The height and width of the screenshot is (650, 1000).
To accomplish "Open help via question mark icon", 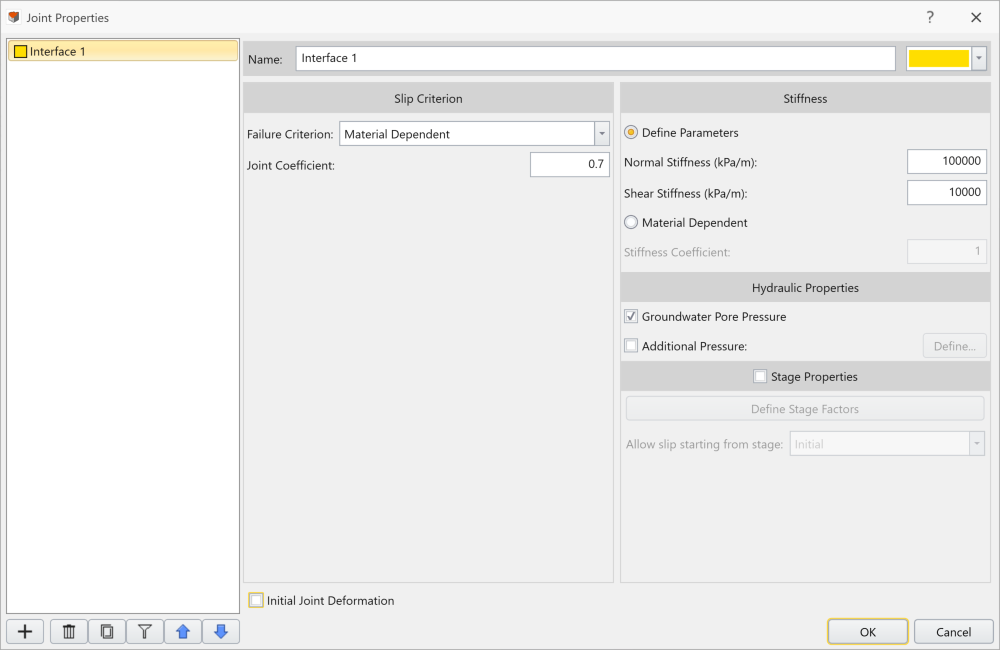I will 930,17.
